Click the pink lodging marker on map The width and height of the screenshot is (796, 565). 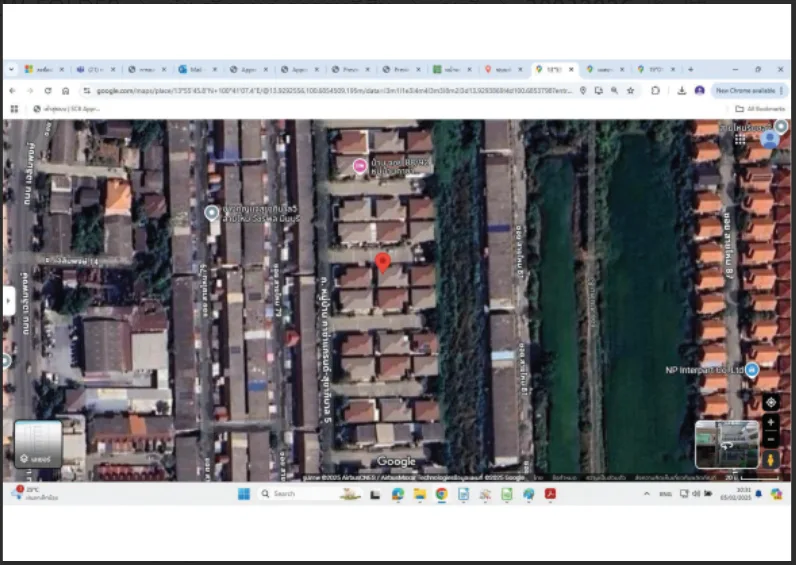click(360, 165)
